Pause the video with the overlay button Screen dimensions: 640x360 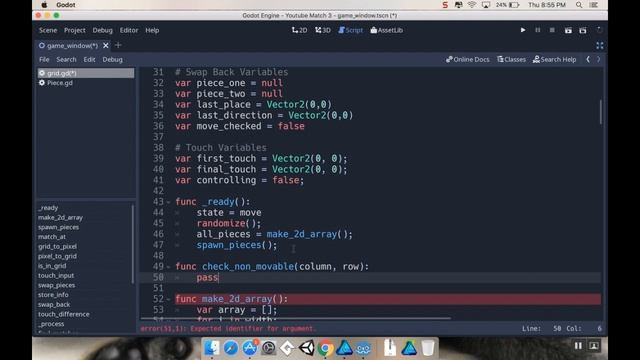point(578,346)
